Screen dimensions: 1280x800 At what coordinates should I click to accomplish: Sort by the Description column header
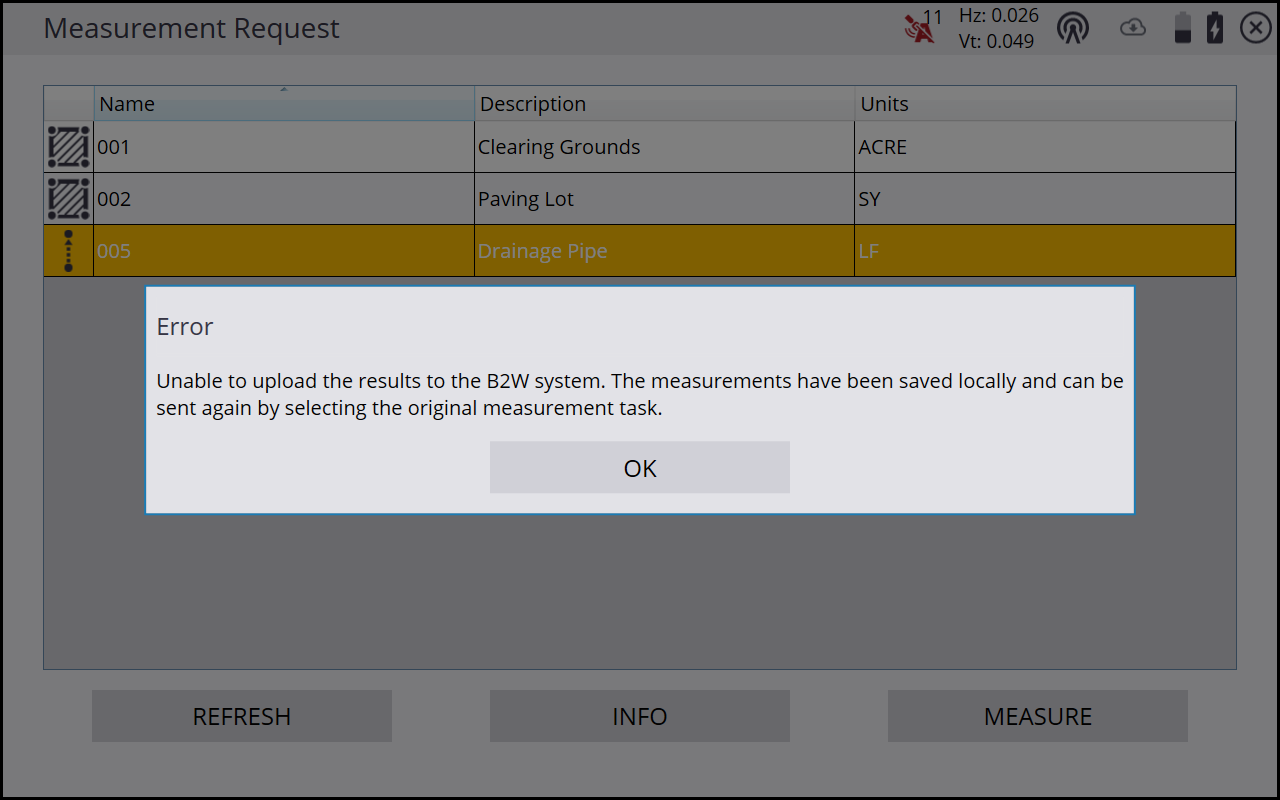(664, 104)
